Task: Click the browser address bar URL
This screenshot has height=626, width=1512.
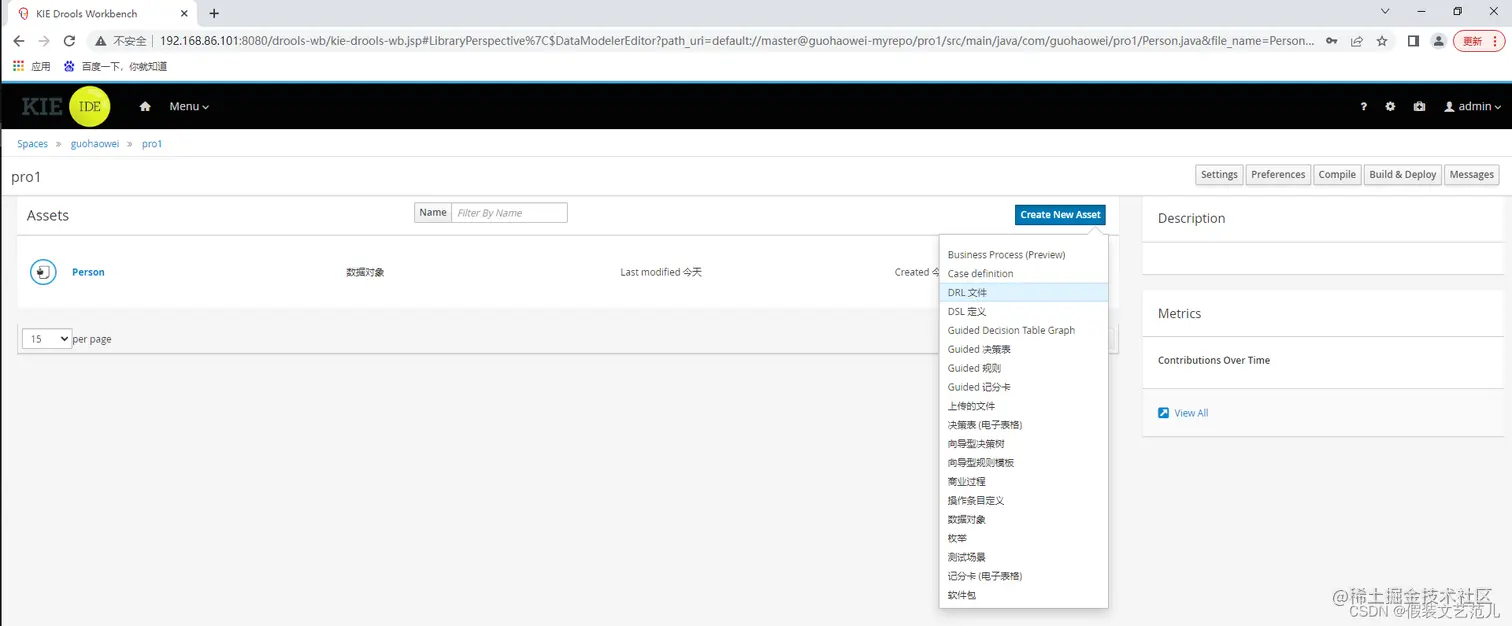Action: coord(737,41)
